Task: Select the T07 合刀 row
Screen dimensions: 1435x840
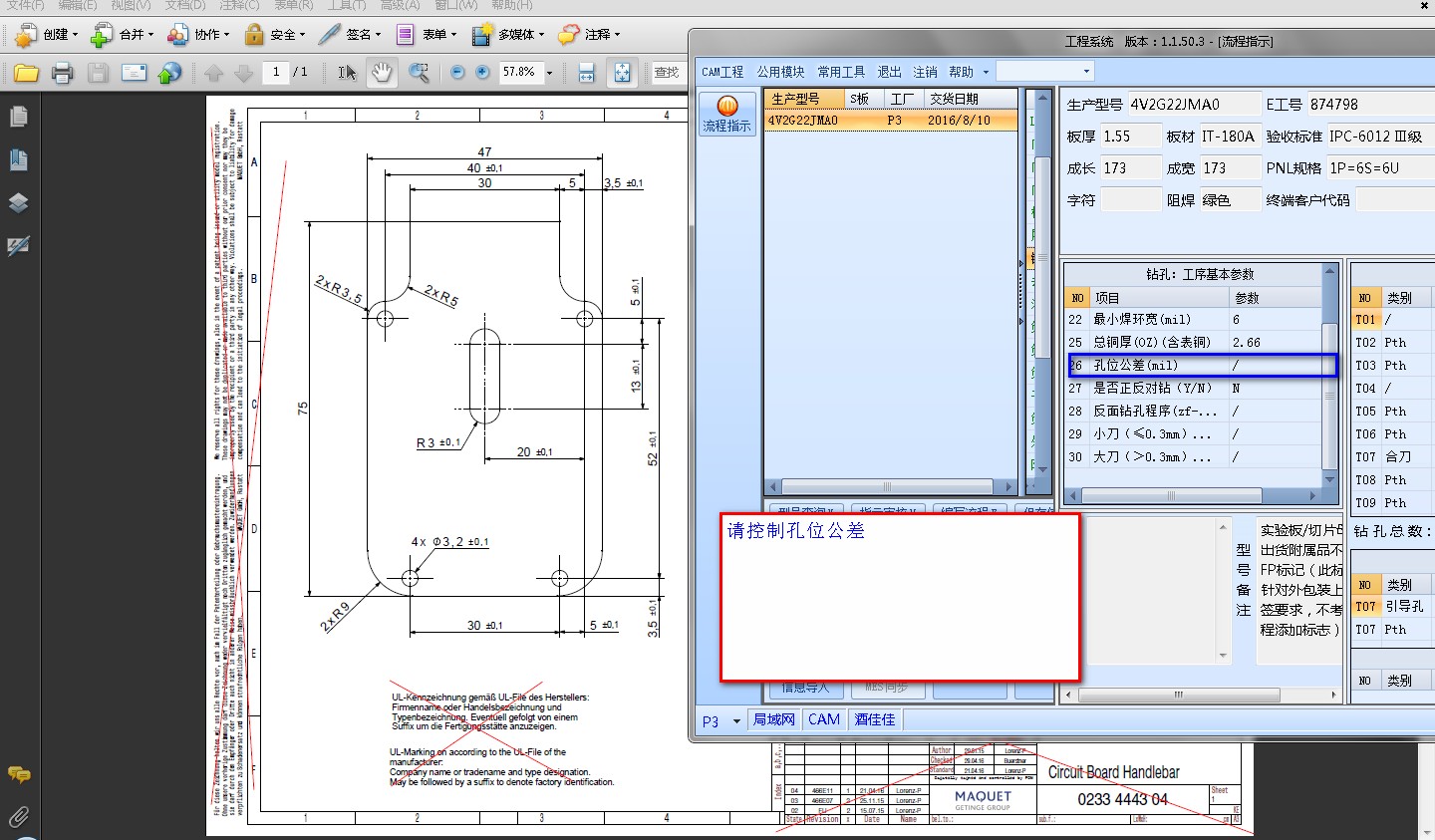Action: pyautogui.click(x=1393, y=457)
